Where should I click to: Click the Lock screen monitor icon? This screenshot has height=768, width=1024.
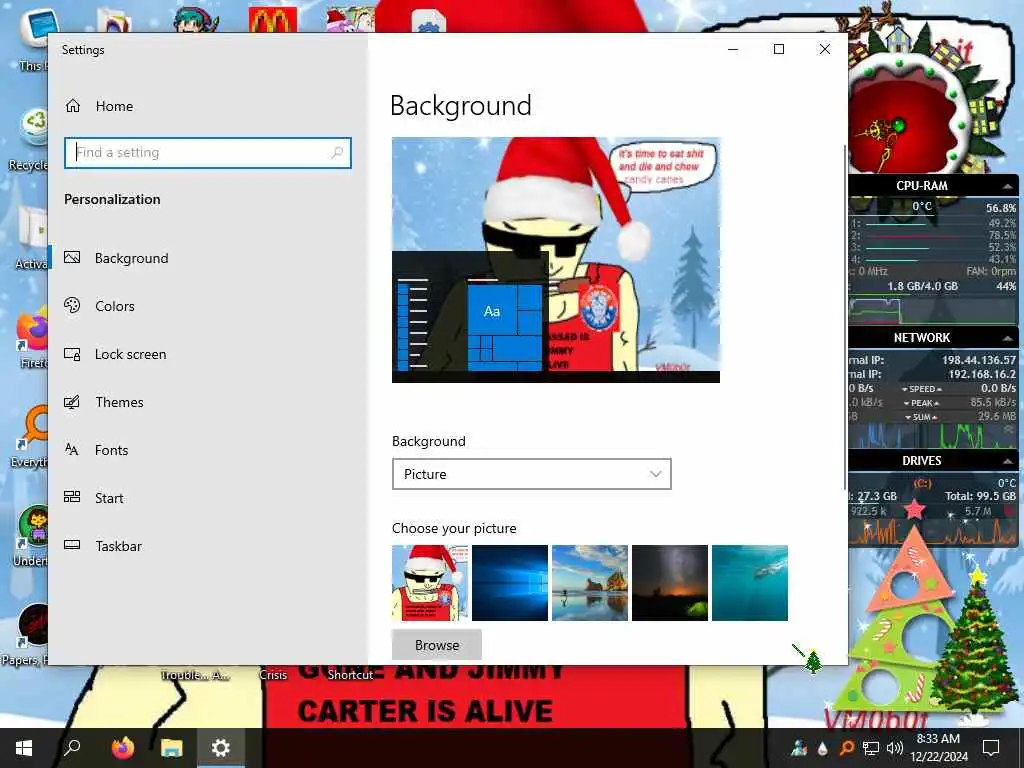coord(72,354)
